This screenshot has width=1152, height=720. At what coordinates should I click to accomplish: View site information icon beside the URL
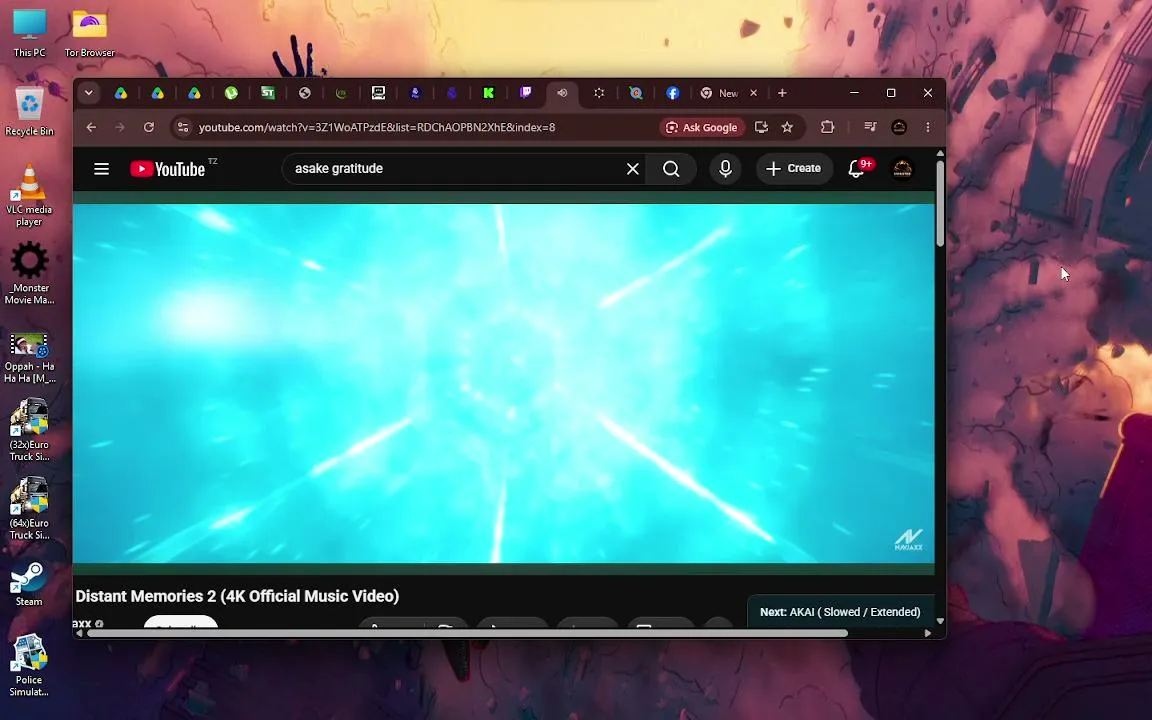[x=183, y=127]
